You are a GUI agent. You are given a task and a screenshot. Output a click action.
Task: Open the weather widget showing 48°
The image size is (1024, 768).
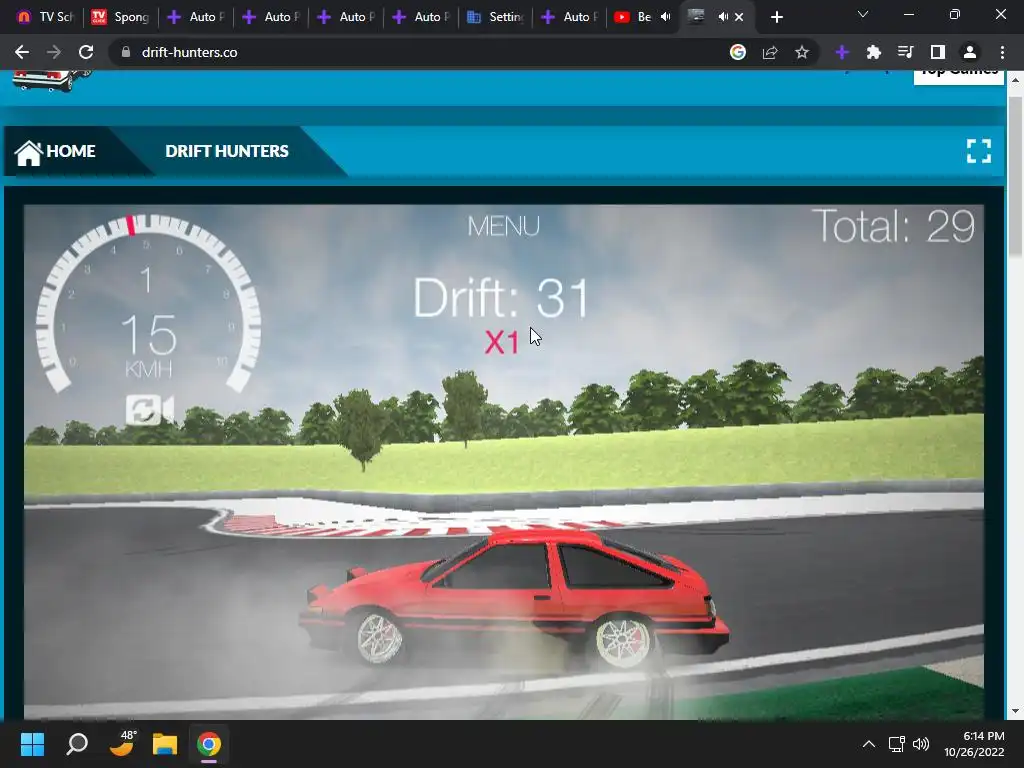pyautogui.click(x=121, y=743)
